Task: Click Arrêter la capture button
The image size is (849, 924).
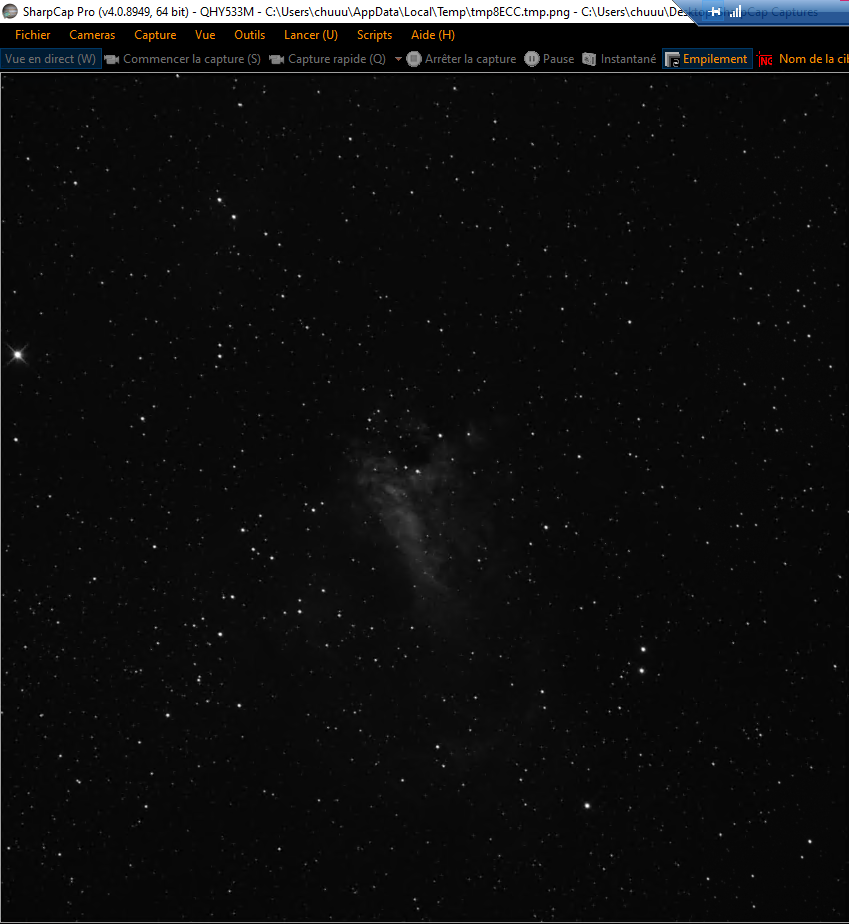Action: tap(461, 59)
